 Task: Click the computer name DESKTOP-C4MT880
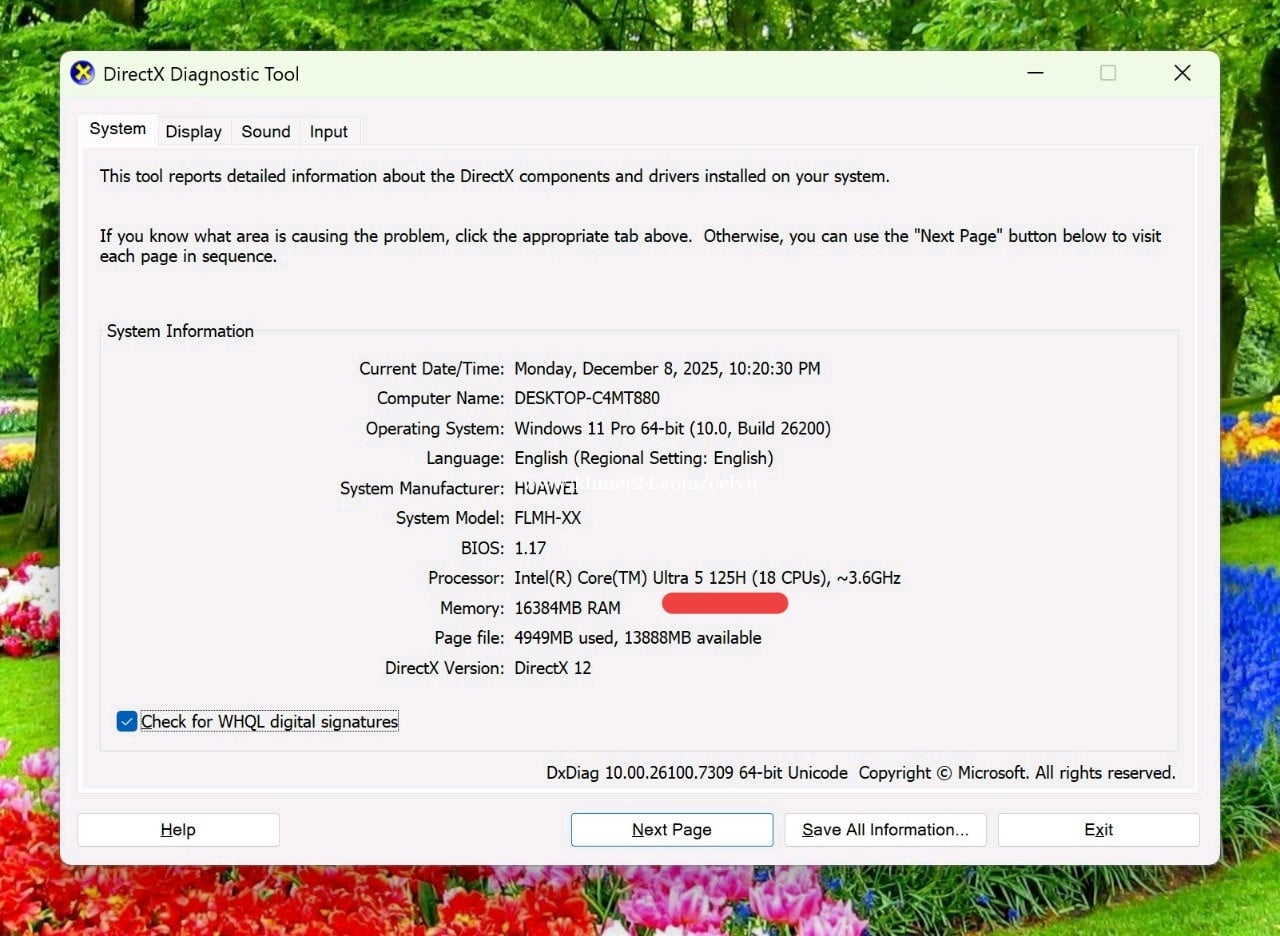pyautogui.click(x=586, y=398)
